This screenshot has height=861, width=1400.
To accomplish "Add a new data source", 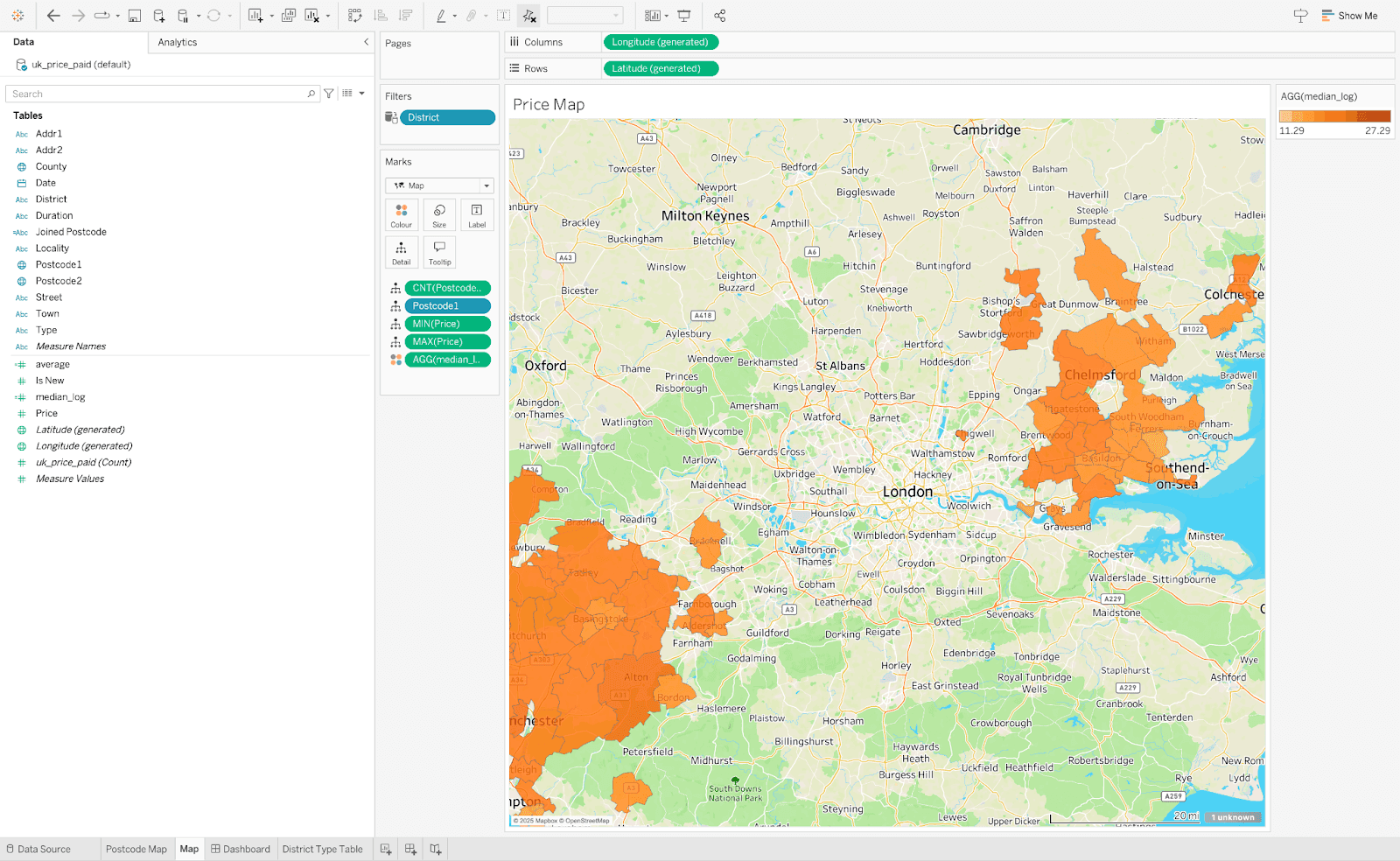I will (159, 16).
